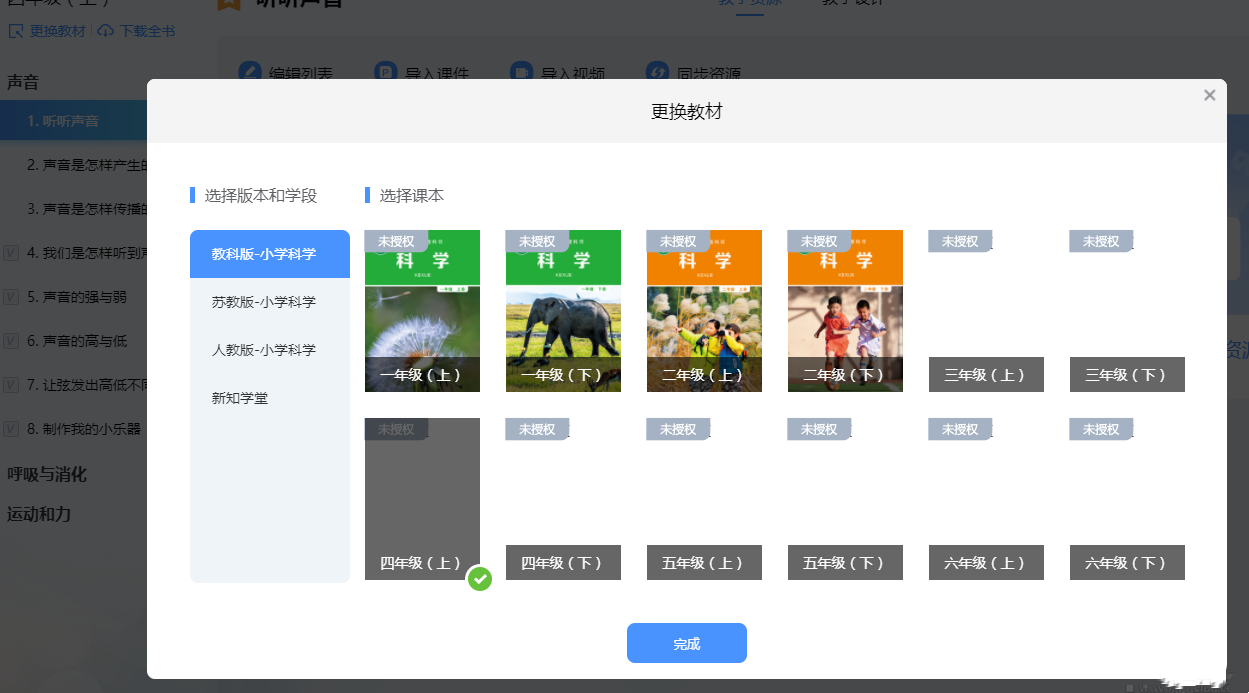Select 人教版-小学科学 edition
1249x693 pixels.
tap(270, 350)
